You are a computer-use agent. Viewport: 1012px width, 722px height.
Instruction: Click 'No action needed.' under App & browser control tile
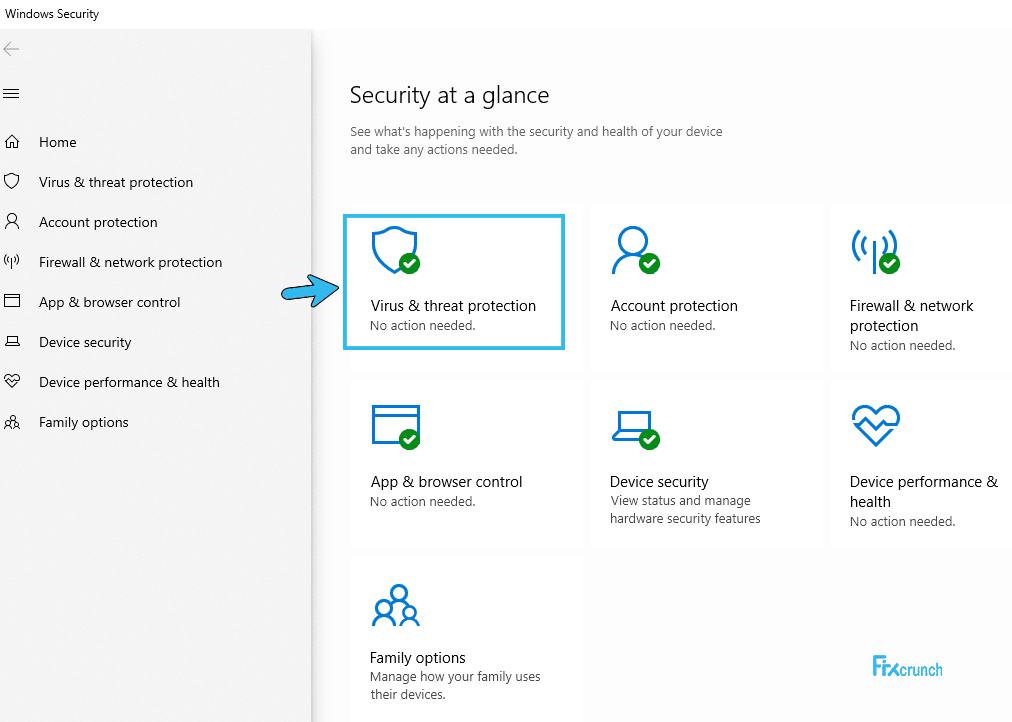coord(423,501)
